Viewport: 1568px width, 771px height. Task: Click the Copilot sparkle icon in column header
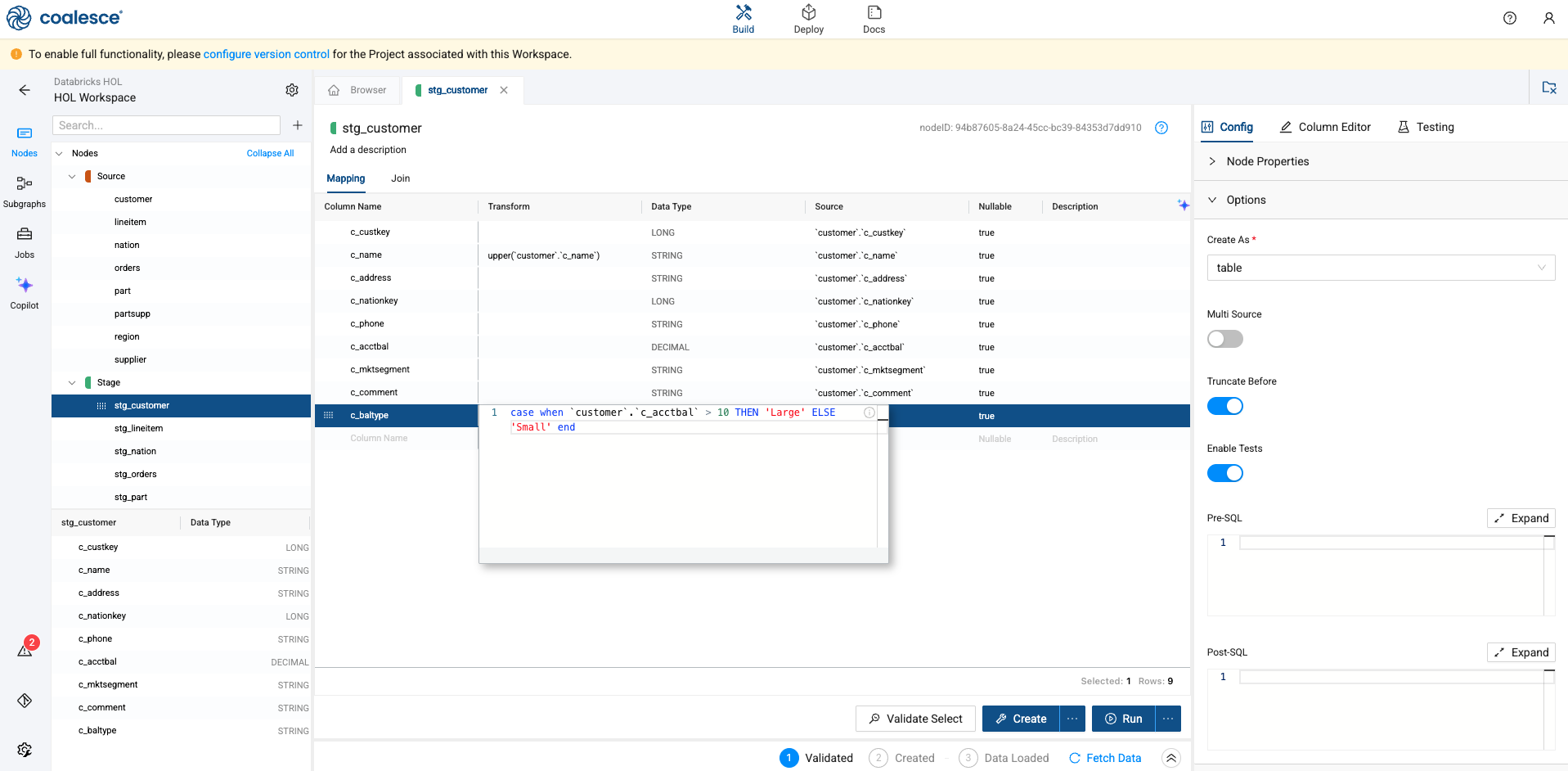(1183, 205)
